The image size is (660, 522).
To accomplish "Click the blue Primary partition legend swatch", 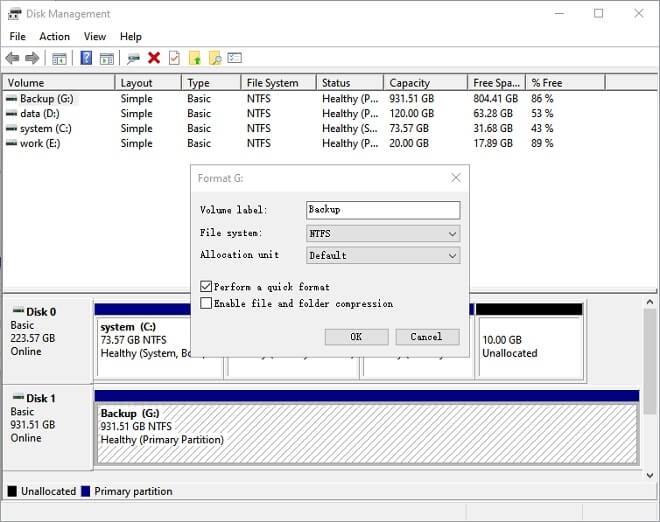I will 85,491.
